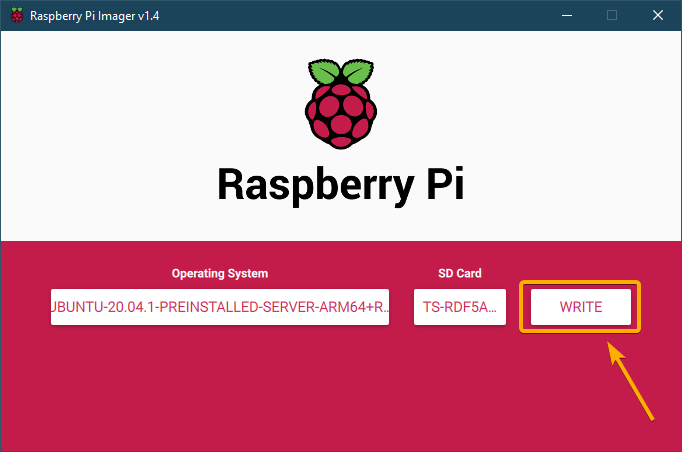Click the orange highlight border around WRITE

[x=580, y=283]
